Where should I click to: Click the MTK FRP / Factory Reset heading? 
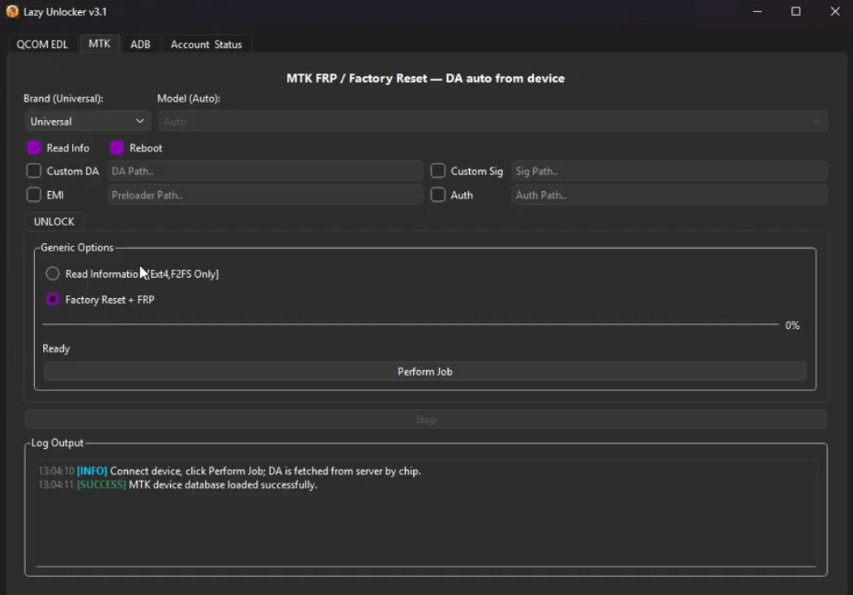coord(425,78)
